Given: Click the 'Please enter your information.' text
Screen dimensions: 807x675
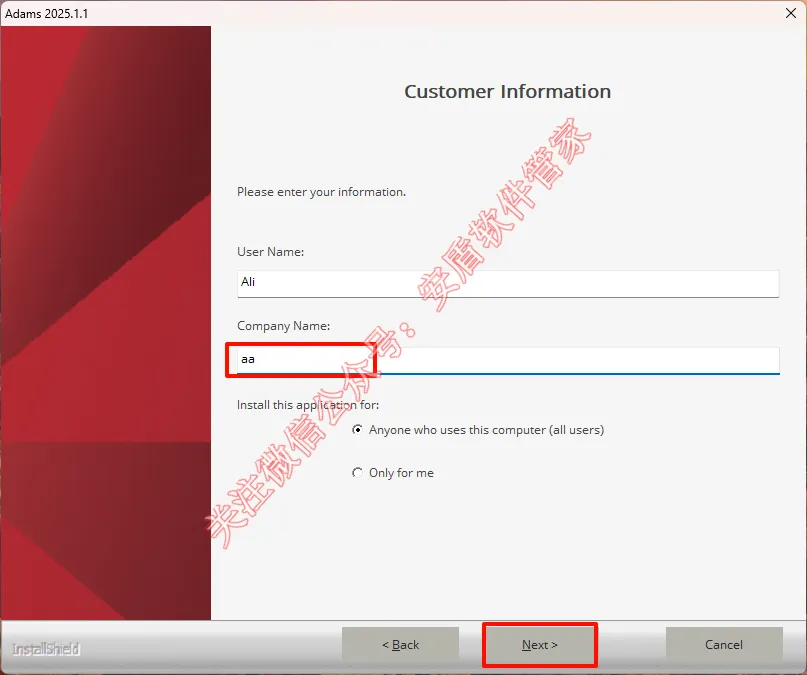Looking at the screenshot, I should [321, 192].
